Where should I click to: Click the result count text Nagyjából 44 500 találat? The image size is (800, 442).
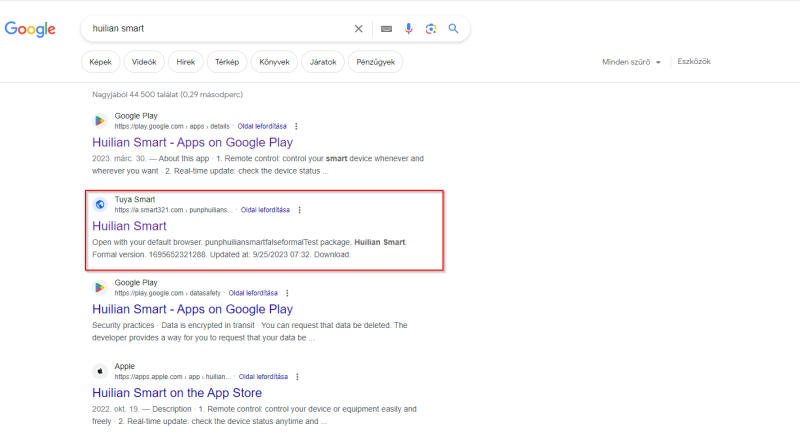click(167, 94)
